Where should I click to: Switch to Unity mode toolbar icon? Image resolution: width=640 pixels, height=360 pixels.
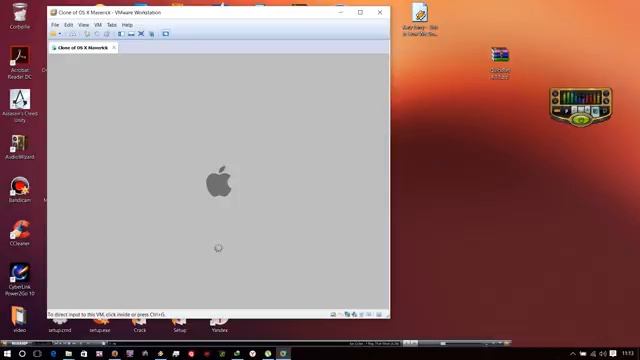151,34
